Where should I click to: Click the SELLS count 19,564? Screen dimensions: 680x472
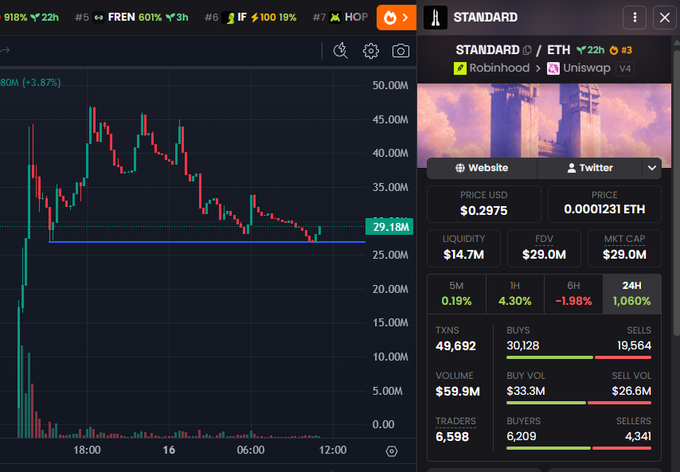tap(634, 346)
